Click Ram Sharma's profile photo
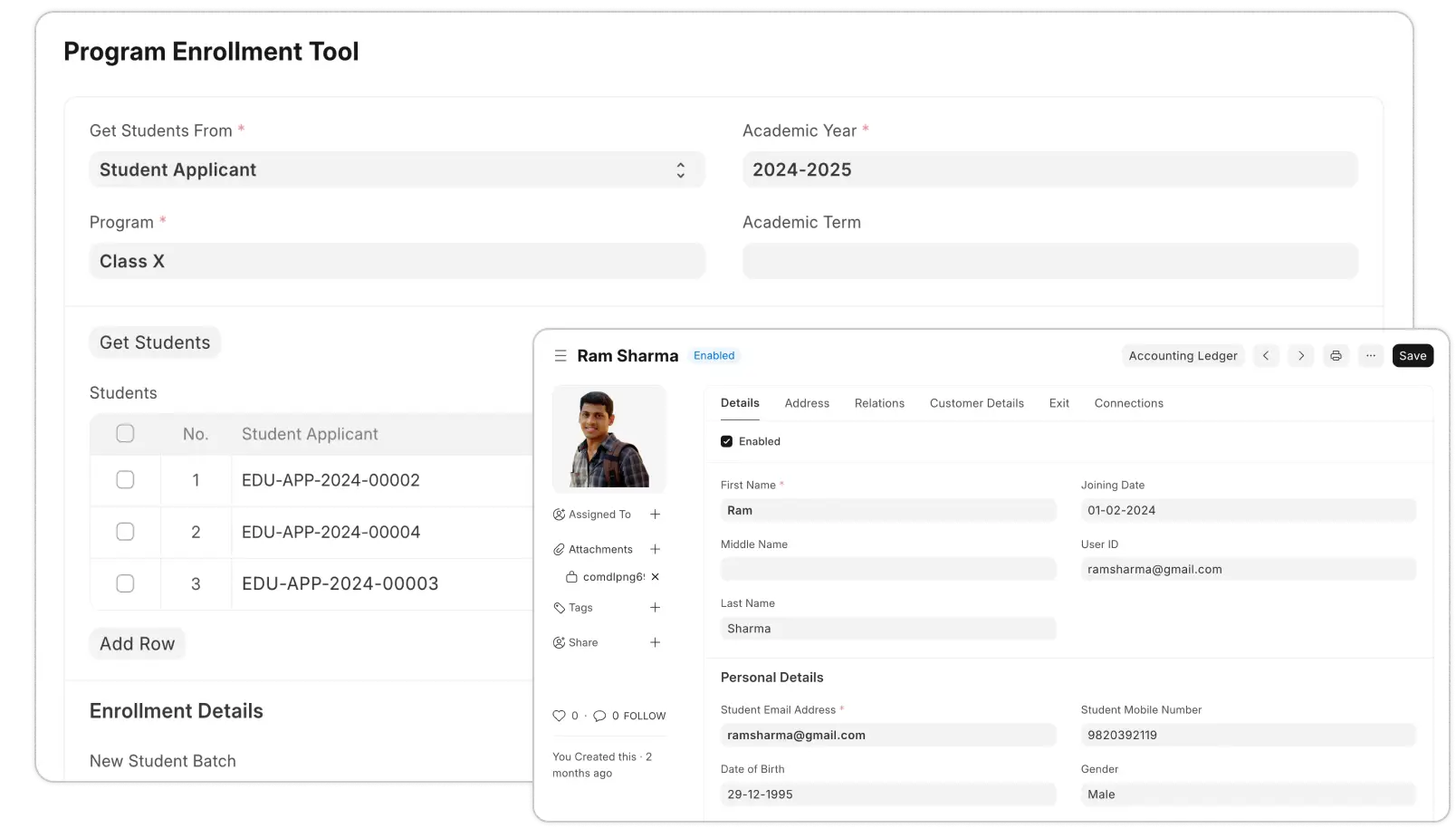This screenshot has width=1456, height=828. 608,439
